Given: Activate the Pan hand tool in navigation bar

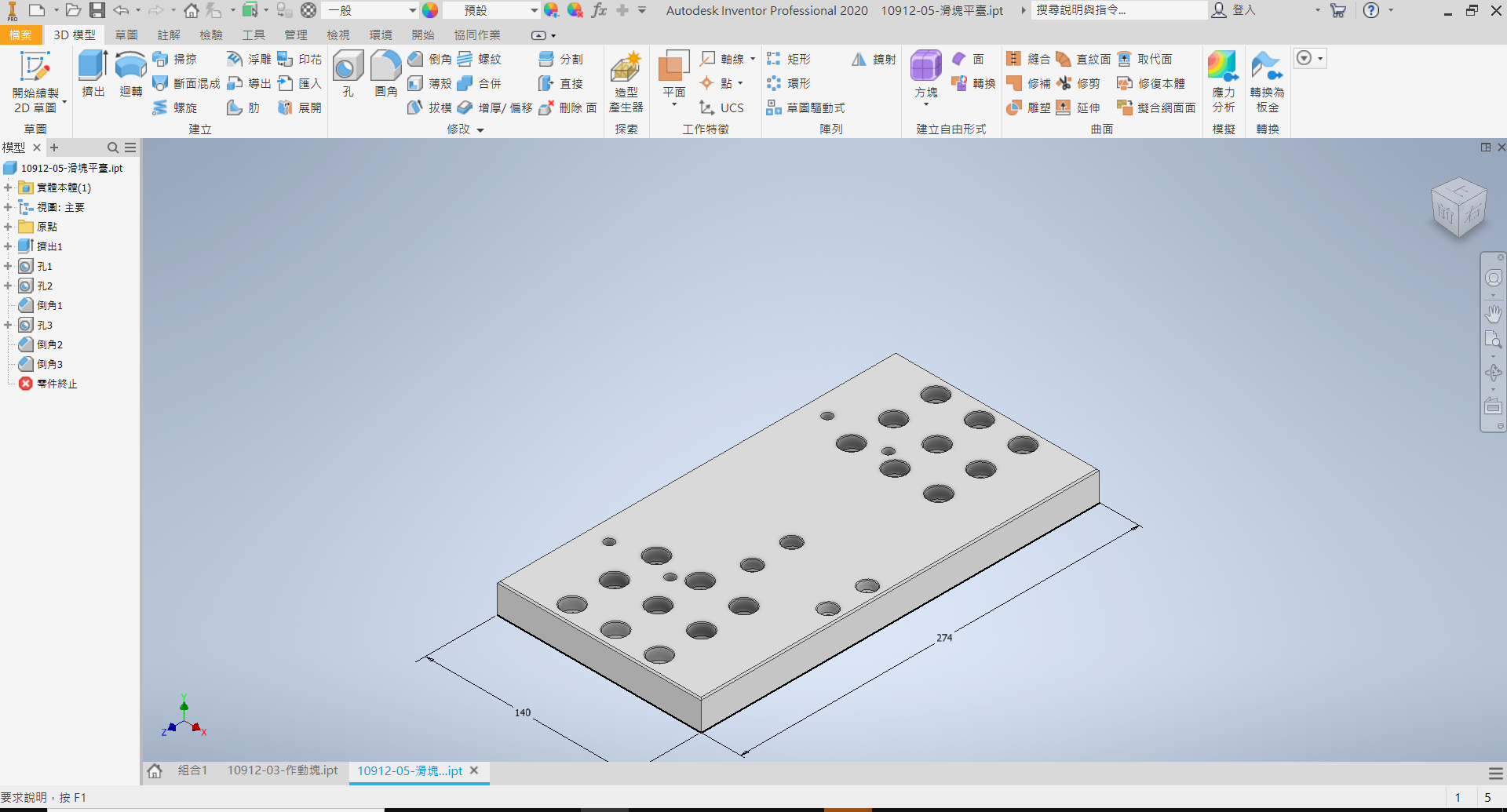Looking at the screenshot, I should pos(1493,314).
